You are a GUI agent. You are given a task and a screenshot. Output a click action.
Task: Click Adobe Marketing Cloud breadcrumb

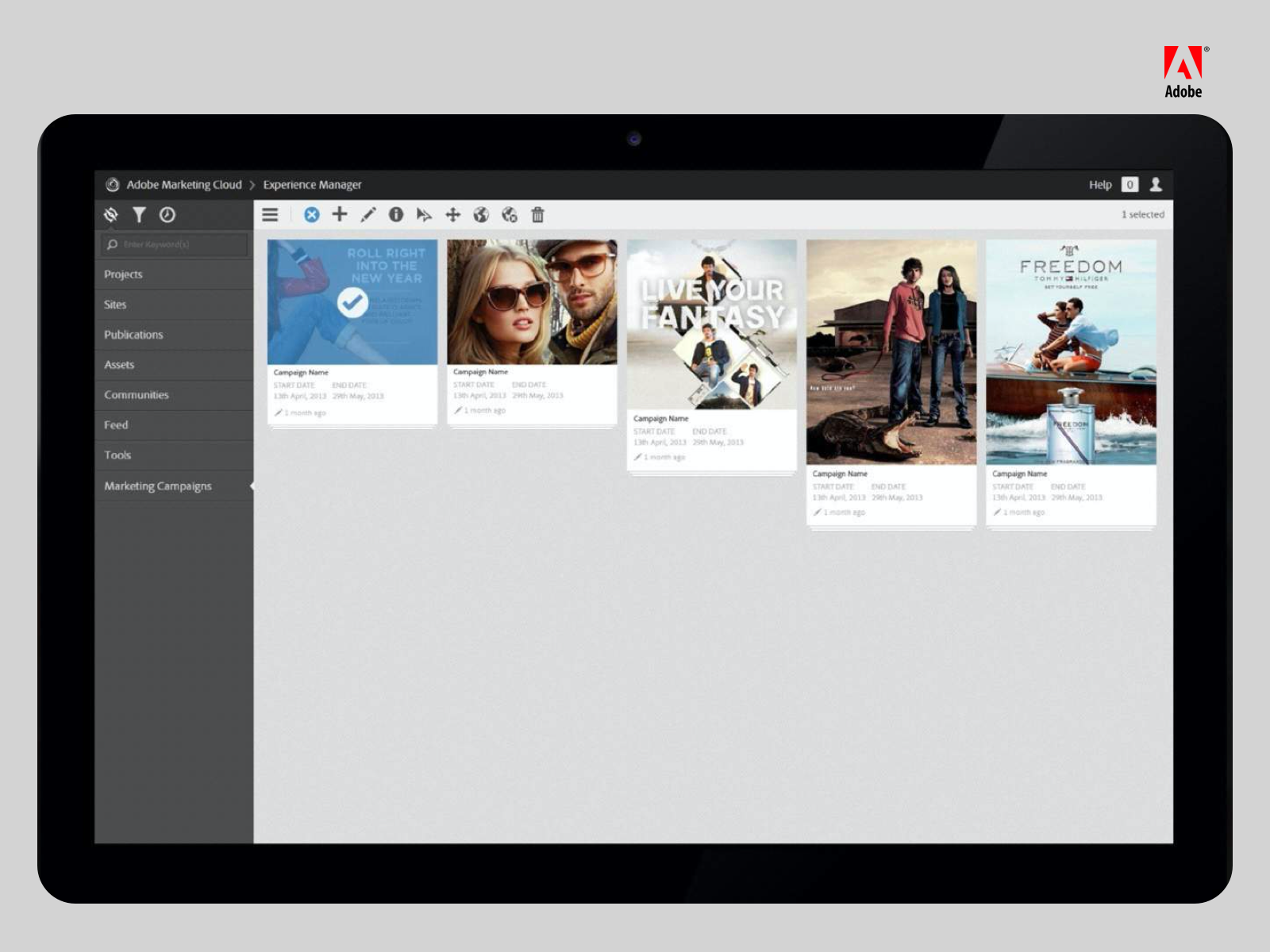coord(184,184)
